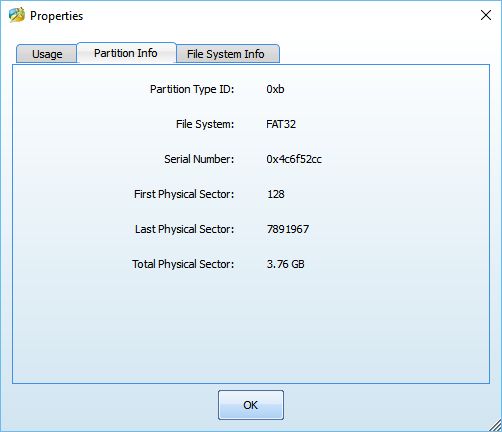502x432 pixels.
Task: Select the serial number value 0x4c6f52cc
Action: point(294,159)
